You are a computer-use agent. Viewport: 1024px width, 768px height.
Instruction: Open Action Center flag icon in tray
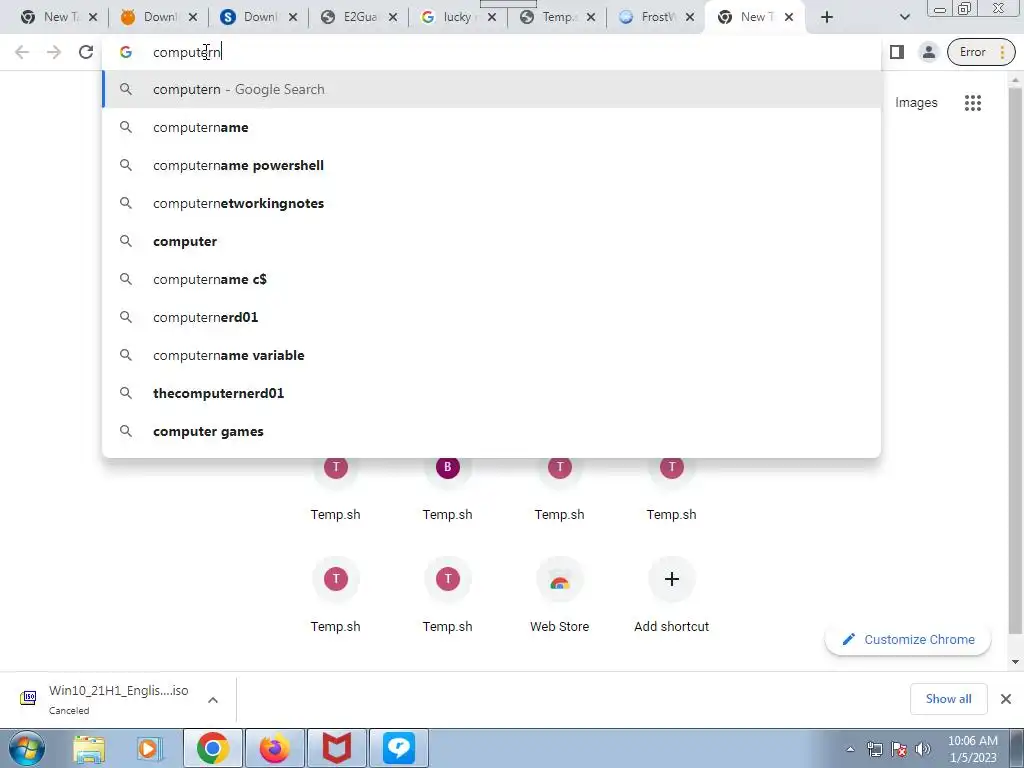point(899,749)
